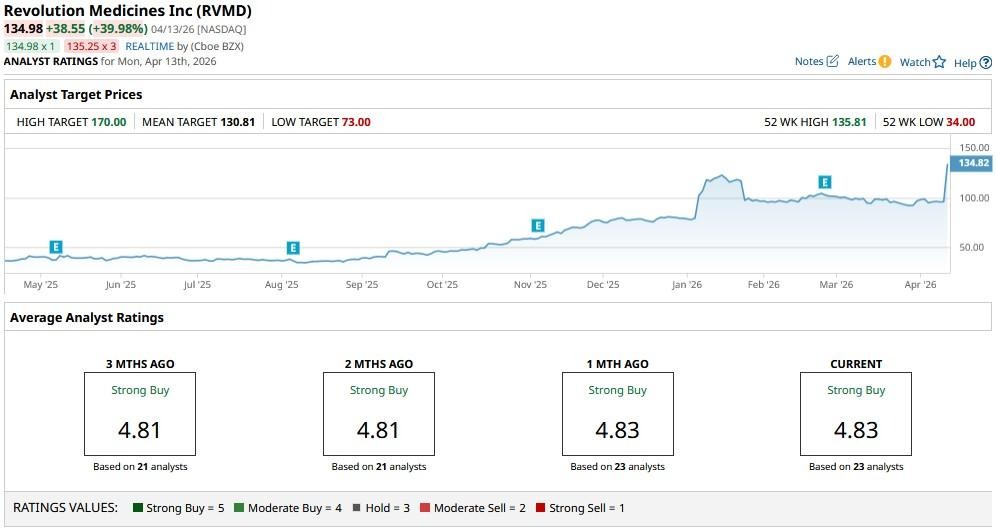This screenshot has height=528, width=996.
Task: Click the dark green Strong Buy swatch
Action: pos(138,508)
